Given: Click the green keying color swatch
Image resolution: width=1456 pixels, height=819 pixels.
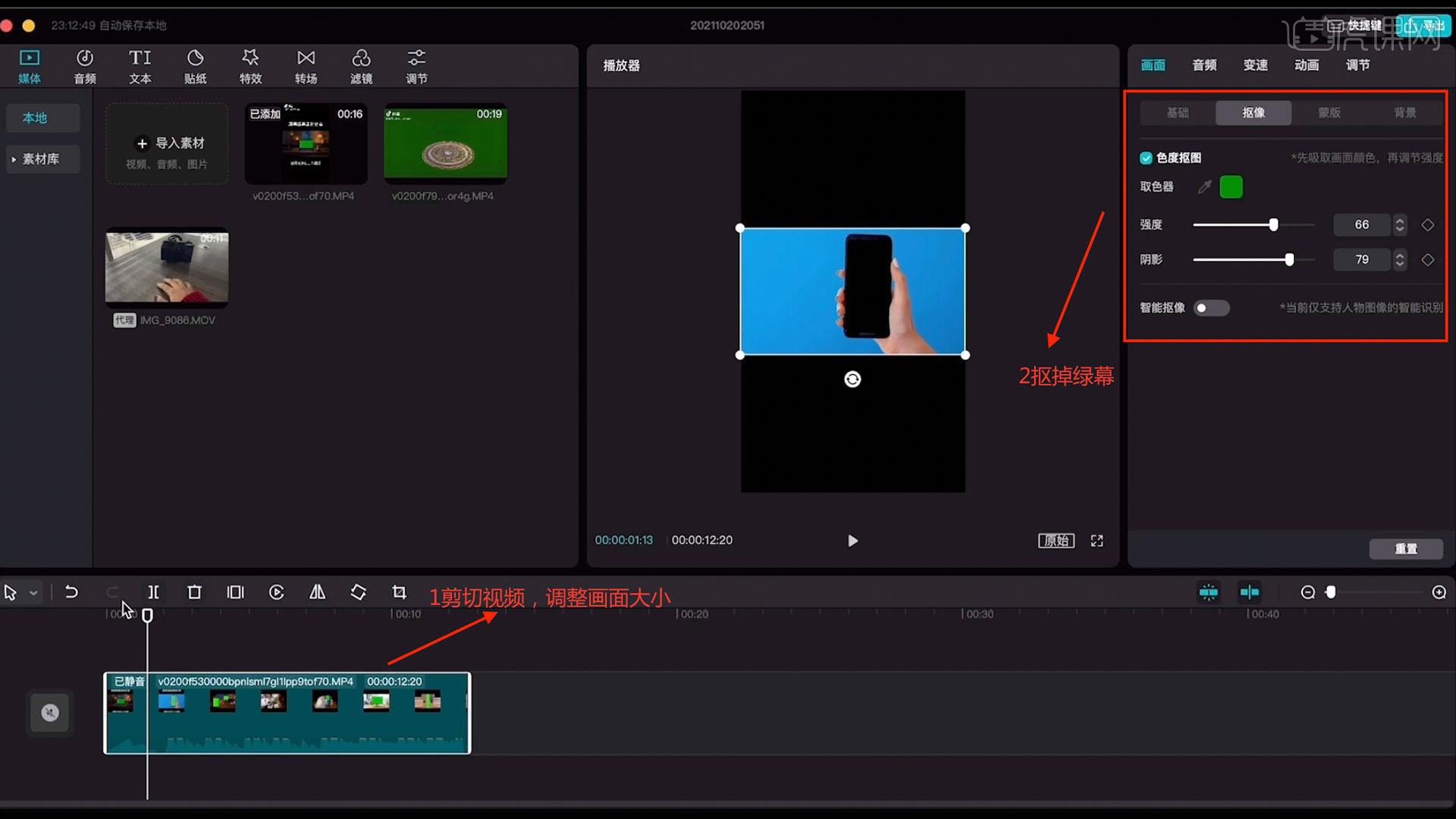Looking at the screenshot, I should tap(1231, 187).
